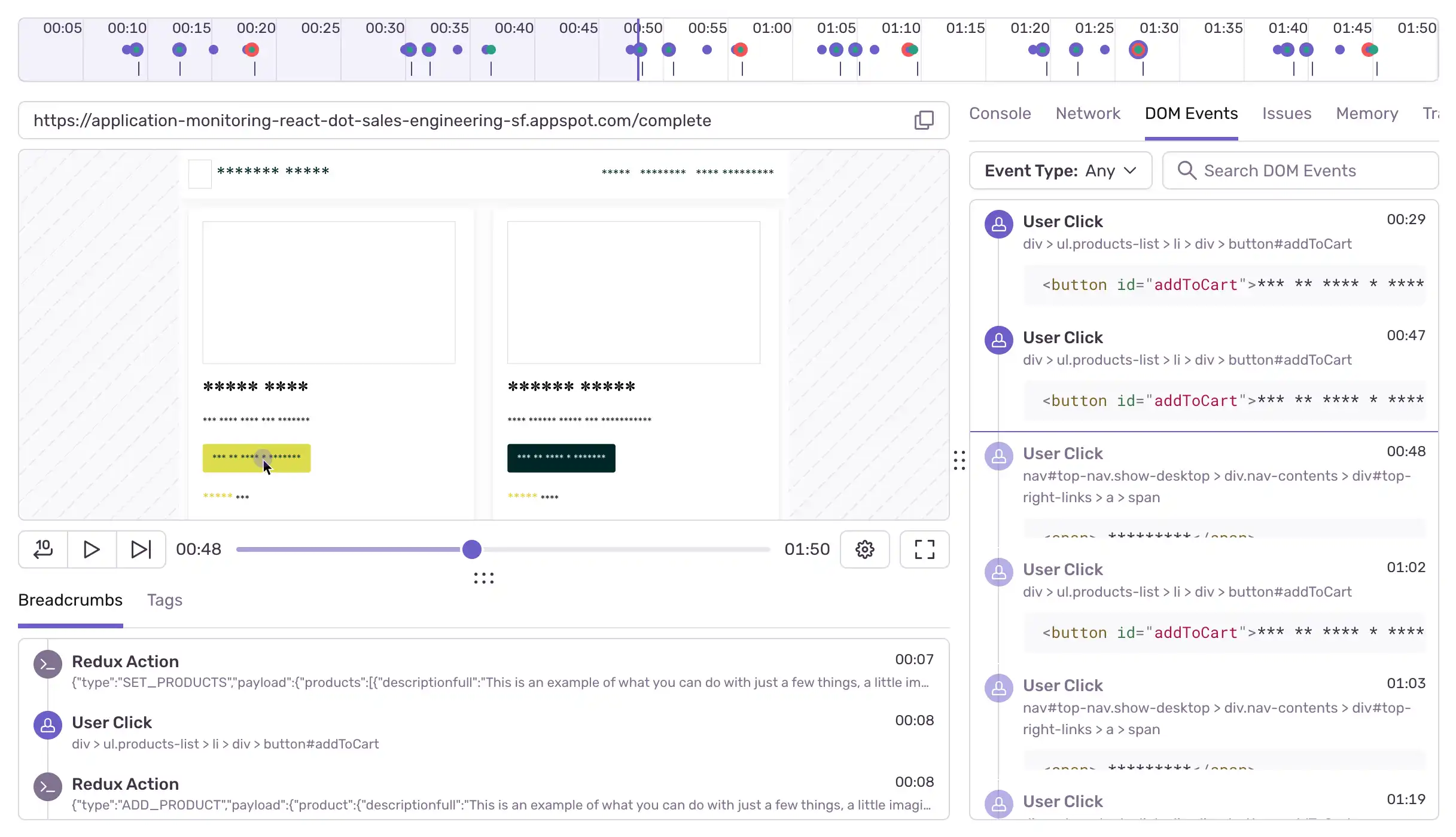Skip to next breadcrumb frame
This screenshot has width=1456, height=837.
(141, 549)
